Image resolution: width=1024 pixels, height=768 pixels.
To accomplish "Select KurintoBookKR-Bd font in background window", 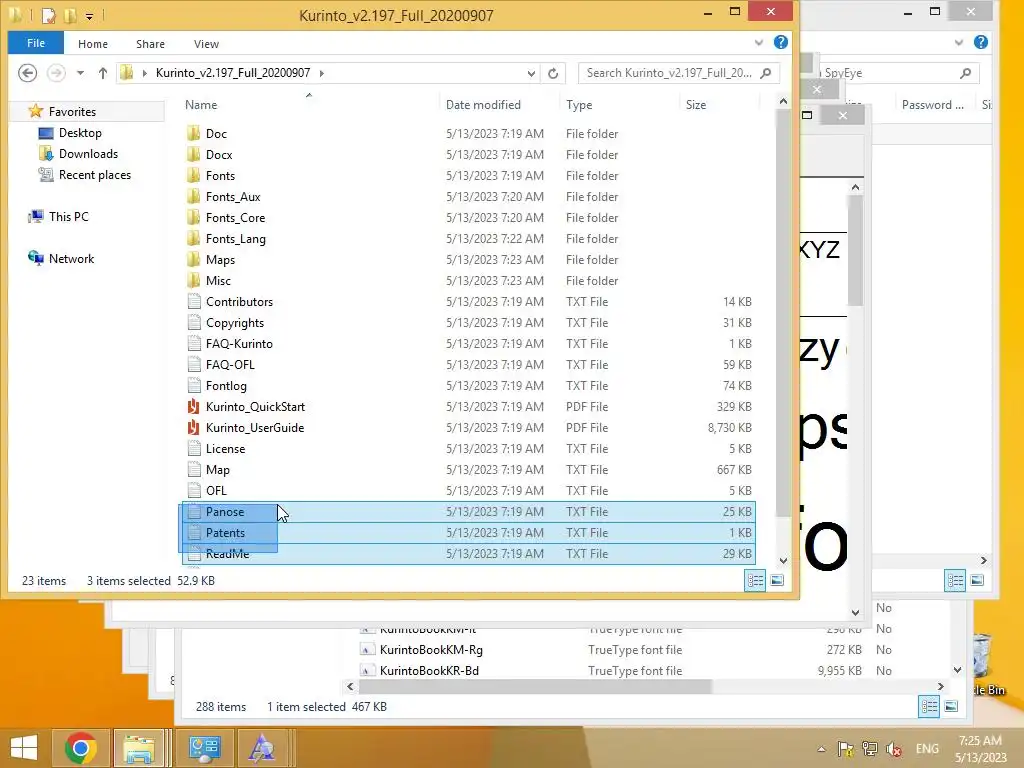I will [429, 671].
